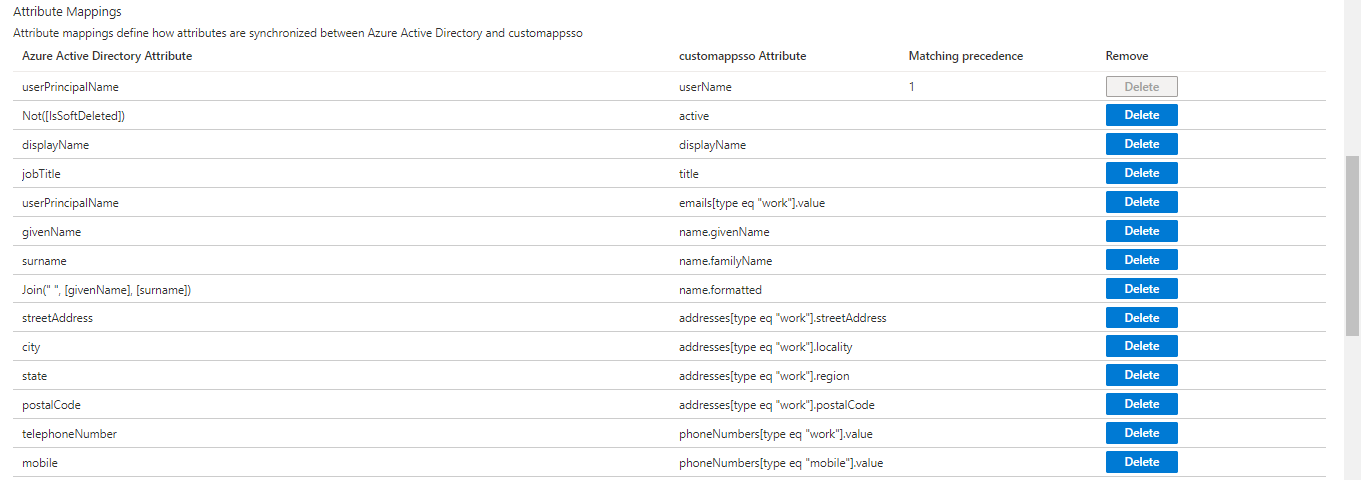
Task: Remove the Not([IsSoftDeleted]) active mapping
Action: (x=1141, y=115)
